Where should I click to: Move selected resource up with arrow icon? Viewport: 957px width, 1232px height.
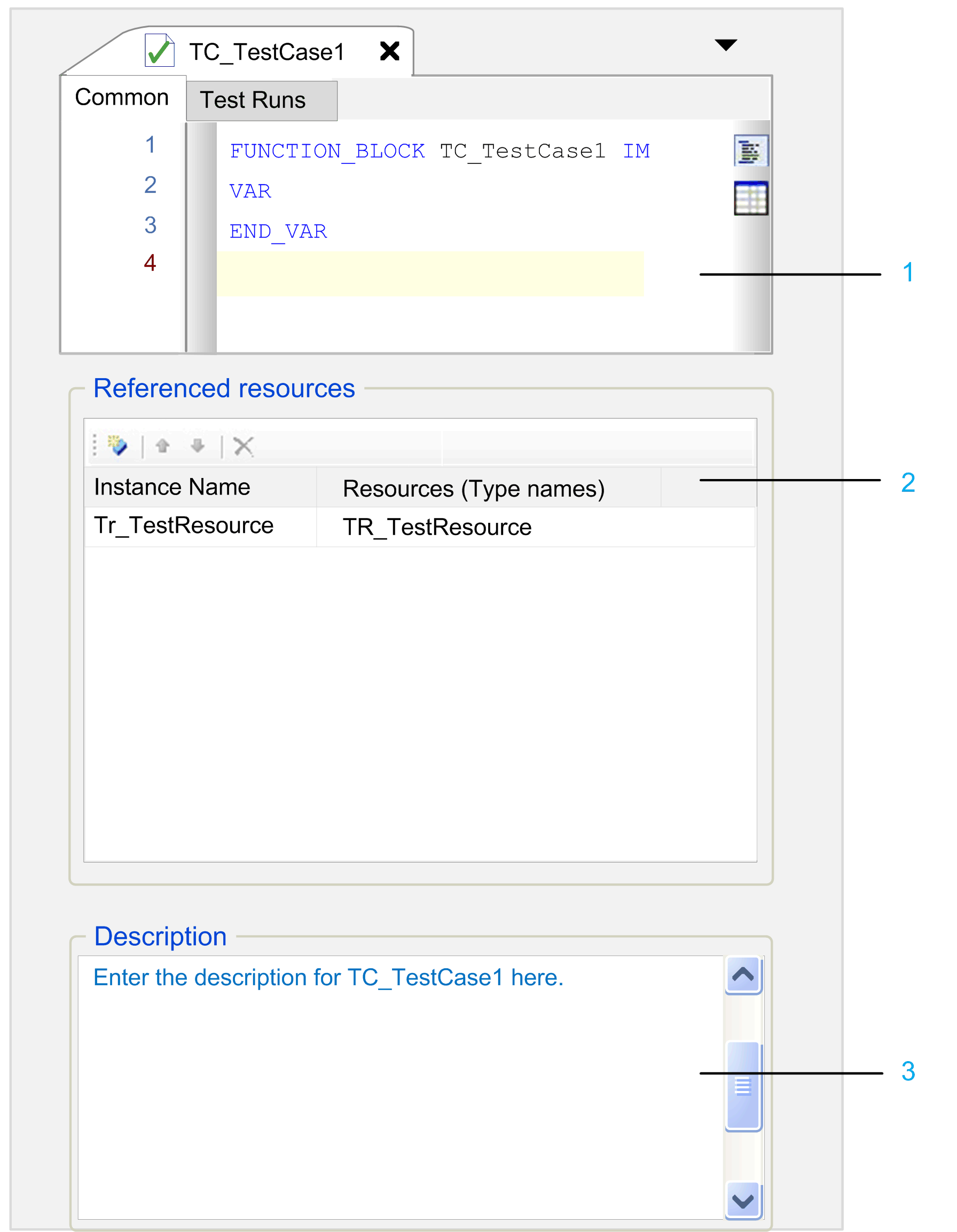tap(163, 446)
